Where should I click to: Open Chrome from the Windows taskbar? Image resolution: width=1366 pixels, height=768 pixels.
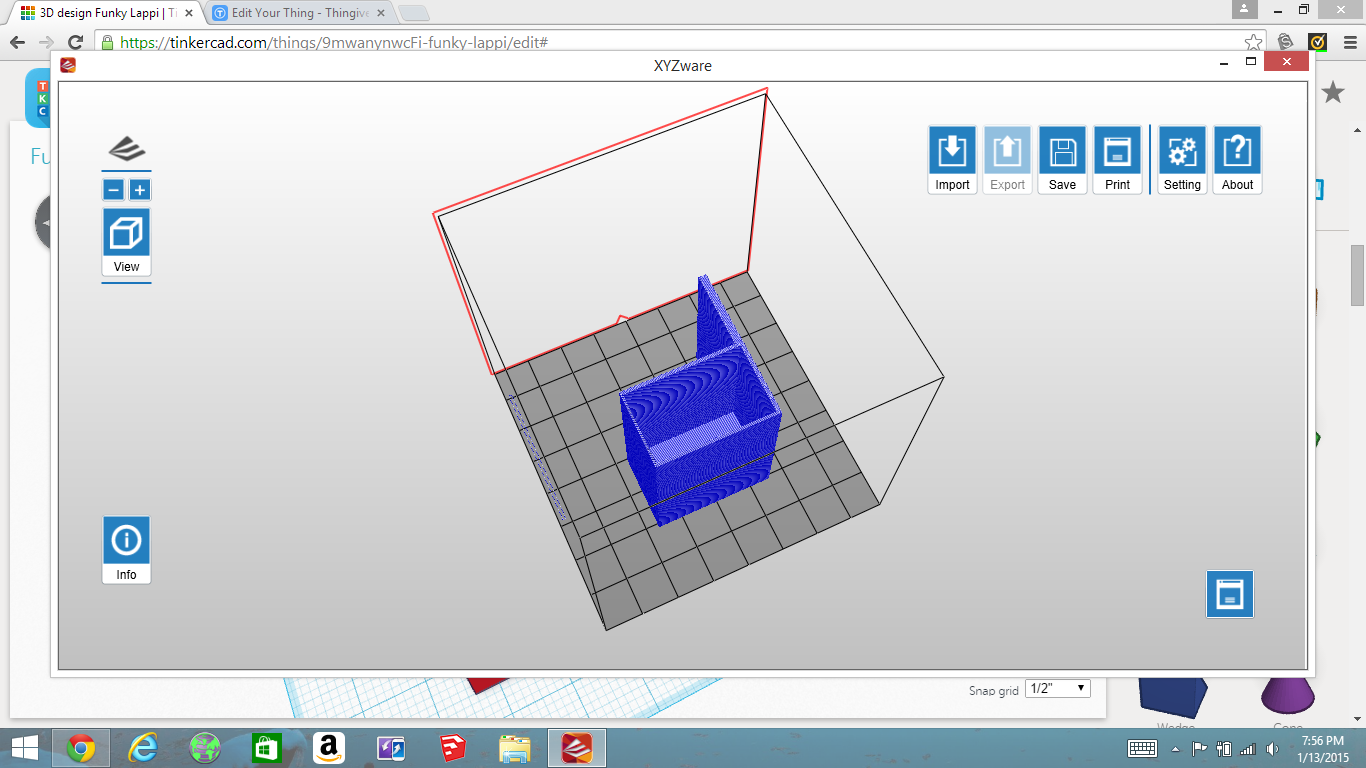coord(81,748)
